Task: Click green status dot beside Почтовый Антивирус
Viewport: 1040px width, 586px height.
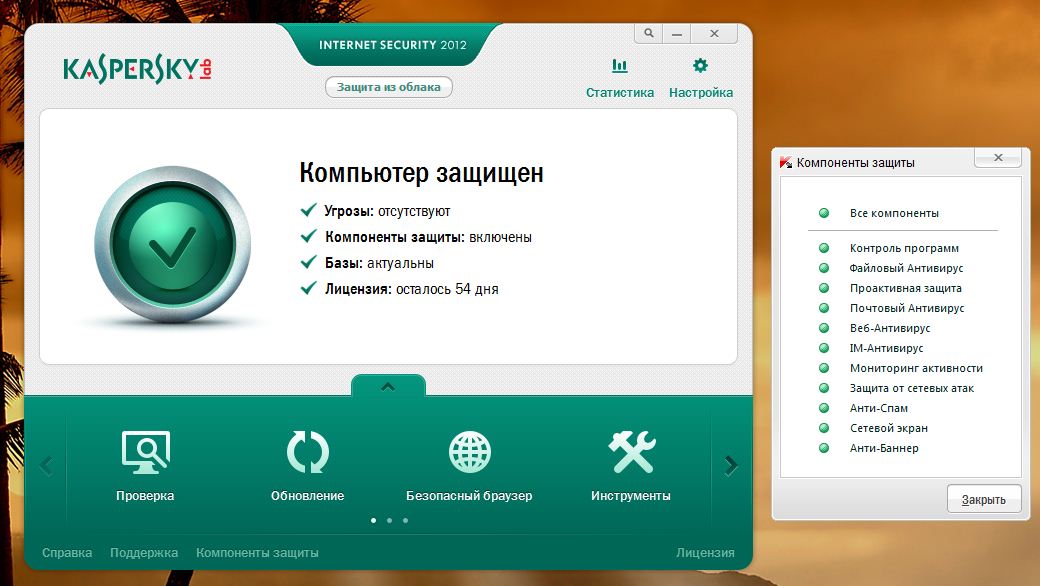Action: [824, 308]
